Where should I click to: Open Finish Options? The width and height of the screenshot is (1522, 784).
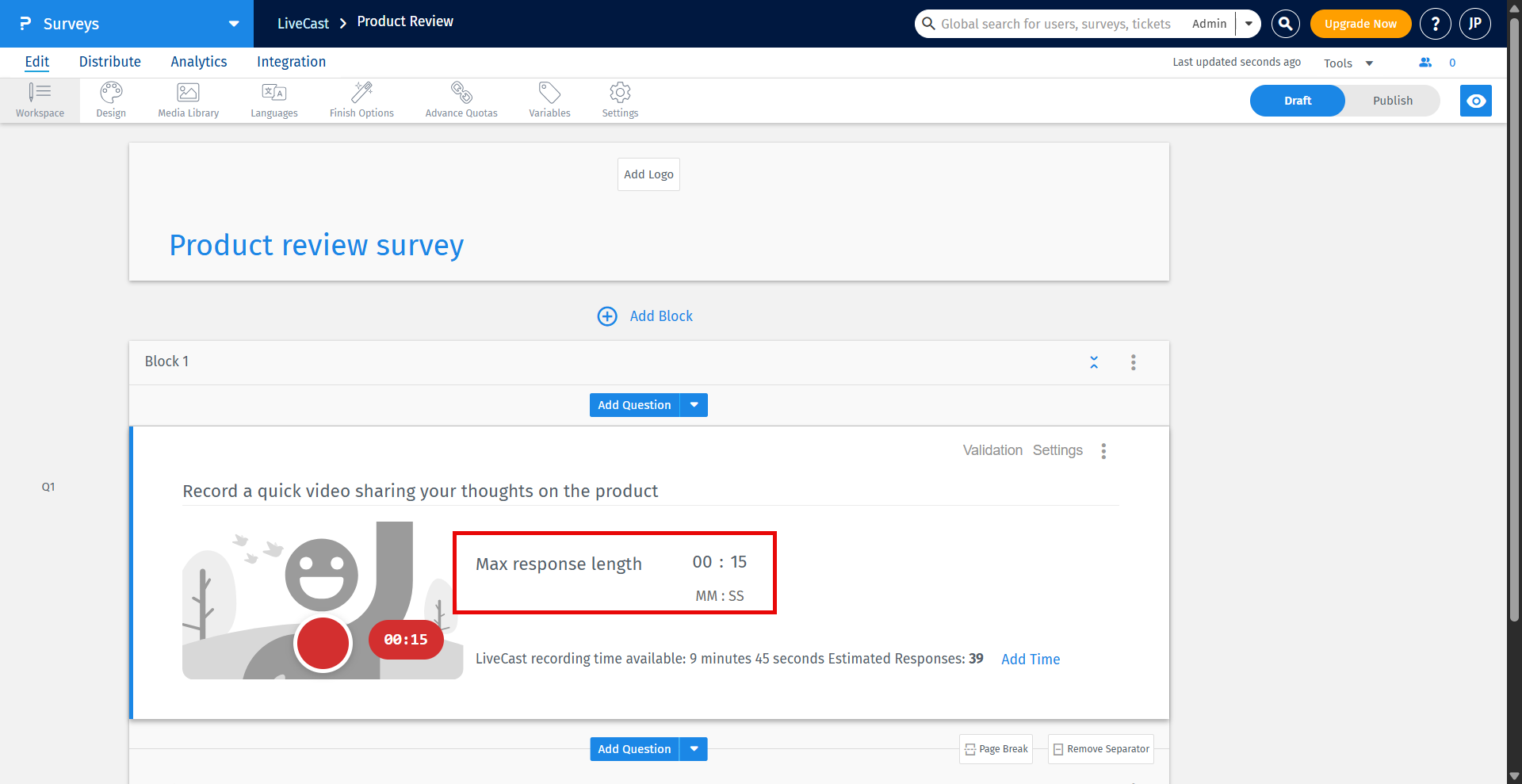361,100
